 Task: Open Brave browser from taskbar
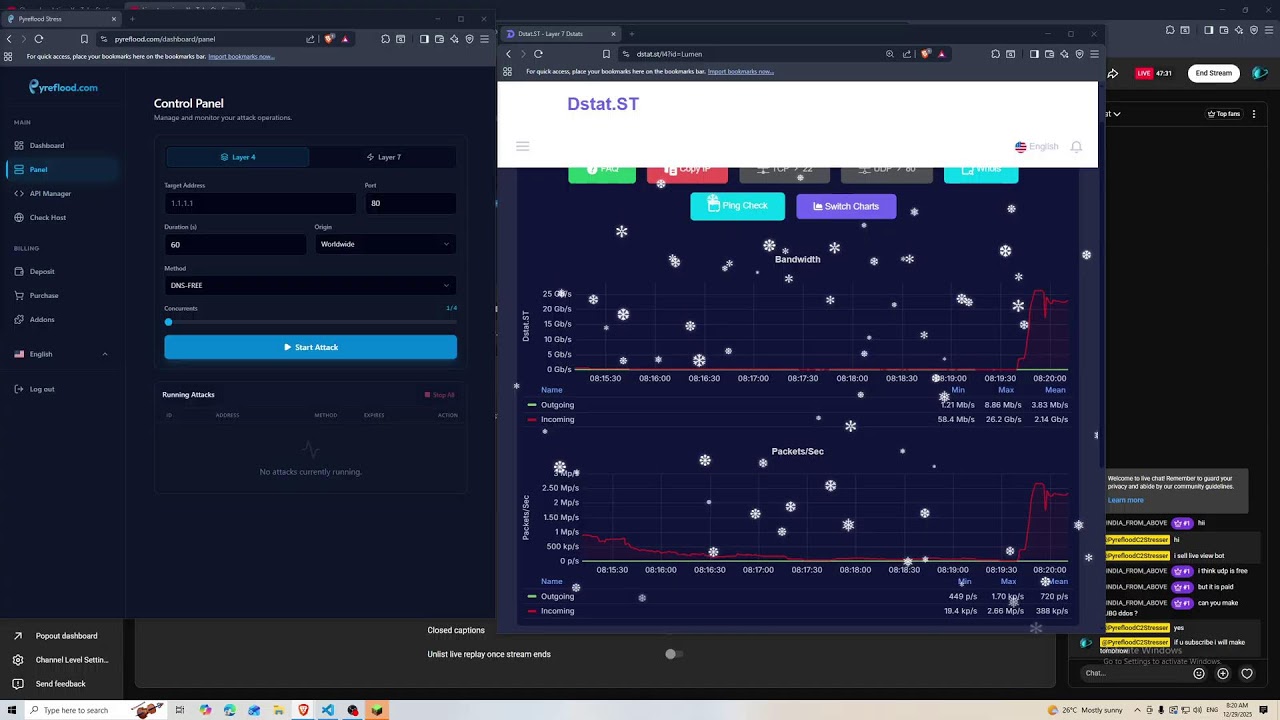pos(303,710)
